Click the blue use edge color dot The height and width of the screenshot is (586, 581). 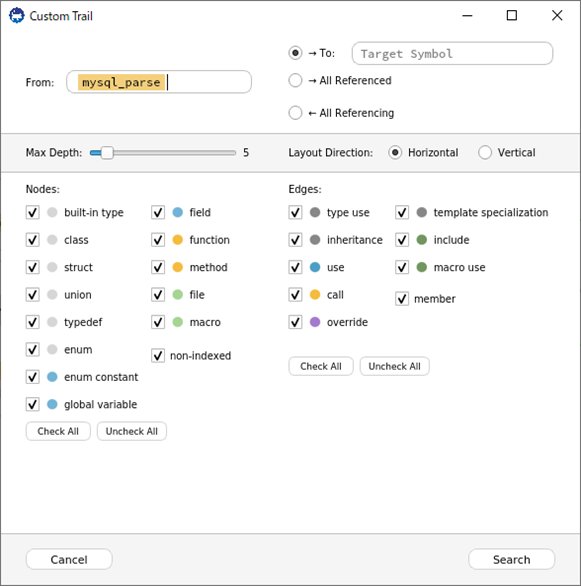tap(315, 267)
